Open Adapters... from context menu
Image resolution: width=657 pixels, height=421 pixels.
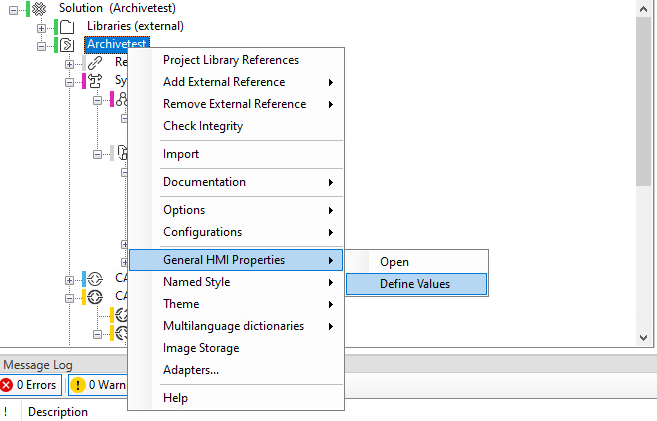coord(236,370)
